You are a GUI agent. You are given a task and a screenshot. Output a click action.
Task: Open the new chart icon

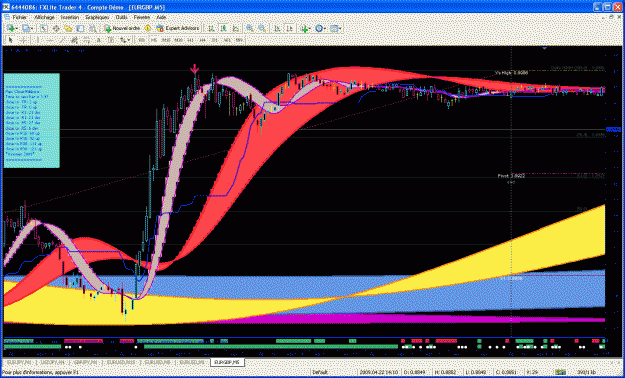pyautogui.click(x=10, y=28)
